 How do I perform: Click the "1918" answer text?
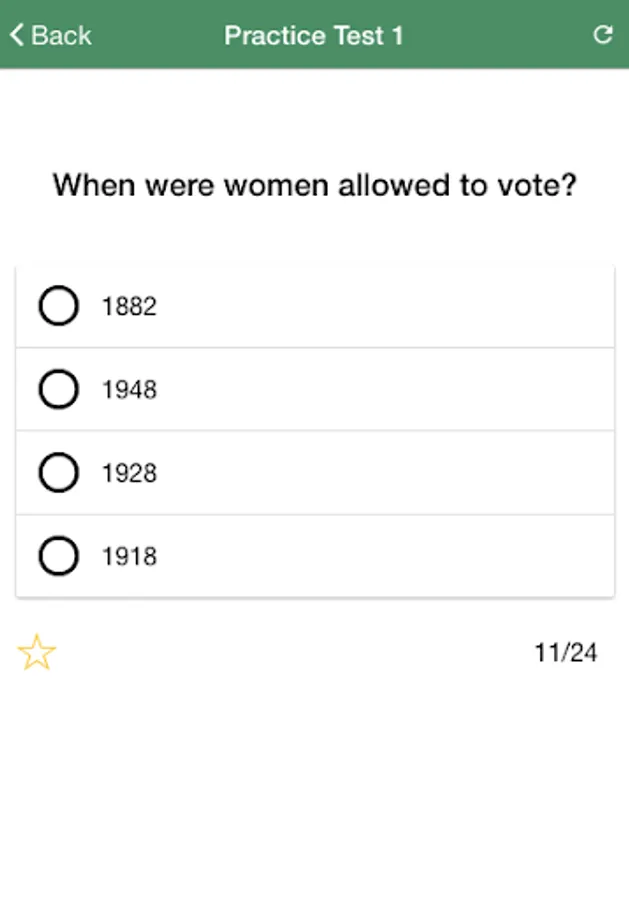(x=129, y=557)
